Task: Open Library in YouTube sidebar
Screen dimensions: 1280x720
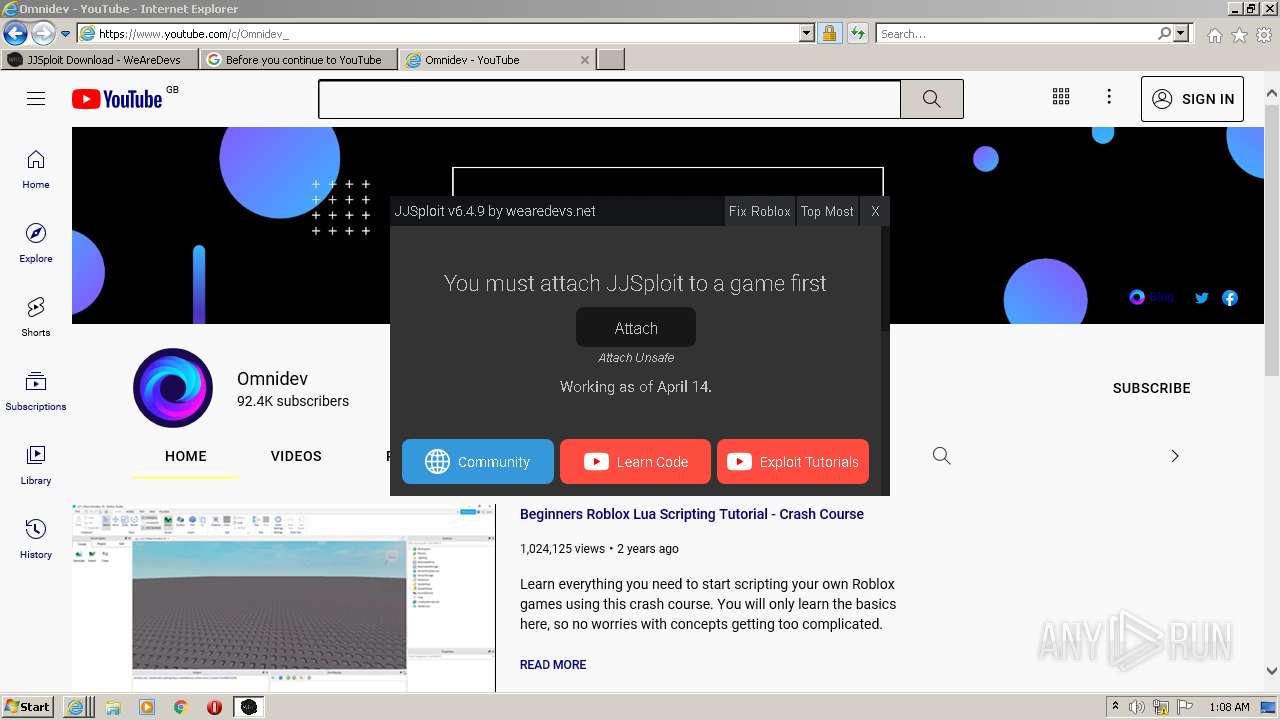Action: [36, 465]
